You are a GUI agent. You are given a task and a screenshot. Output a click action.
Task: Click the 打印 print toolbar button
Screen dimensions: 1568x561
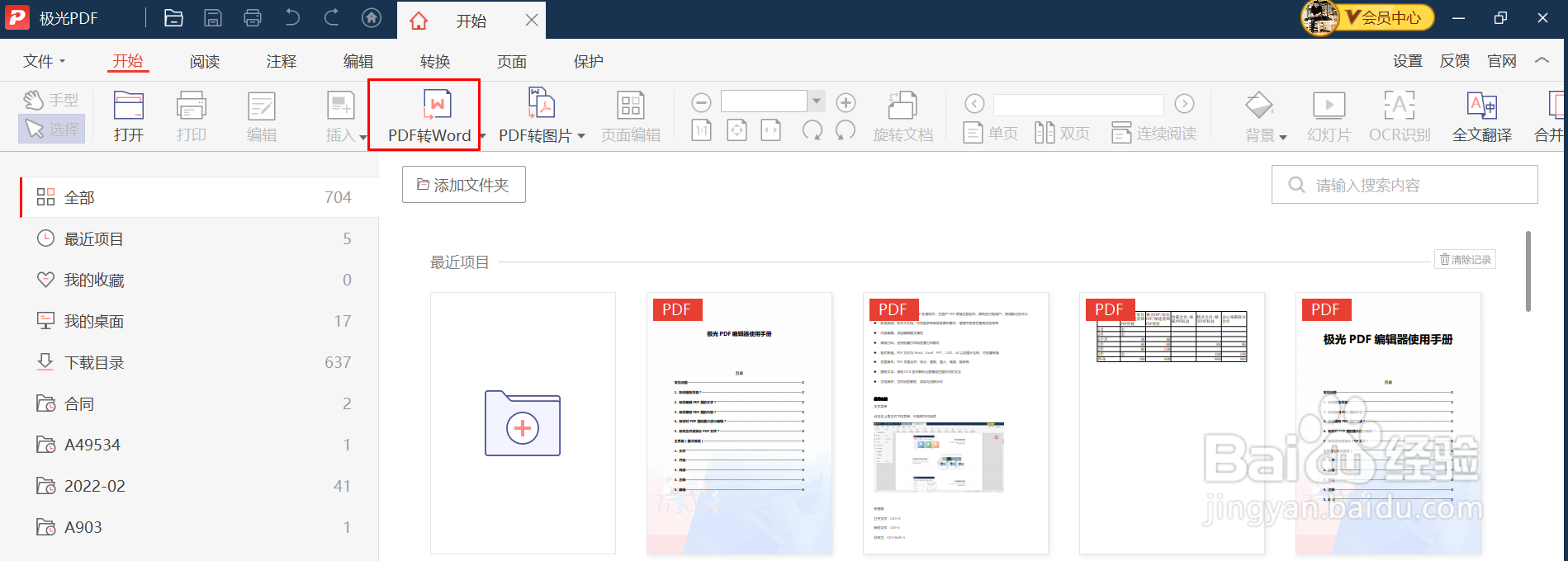click(x=192, y=116)
